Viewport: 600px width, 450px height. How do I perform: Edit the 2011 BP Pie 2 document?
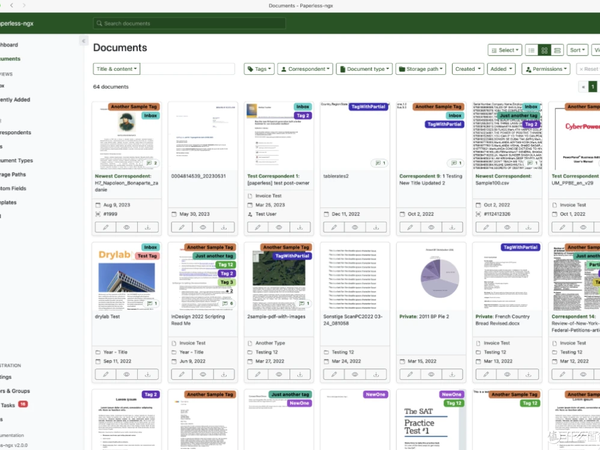tap(410, 374)
